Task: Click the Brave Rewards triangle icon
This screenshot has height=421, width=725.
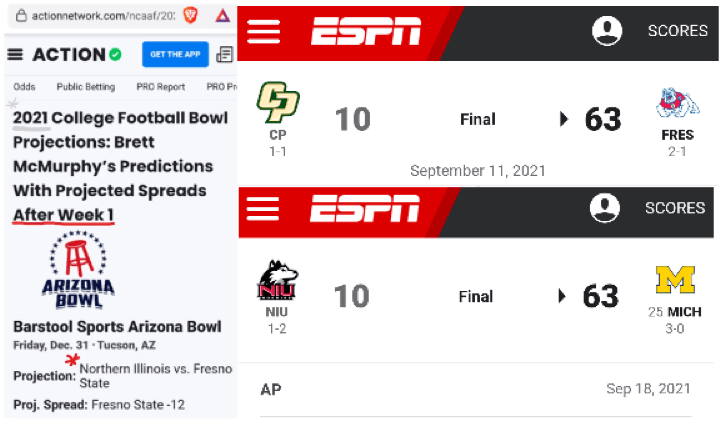Action: tap(221, 16)
